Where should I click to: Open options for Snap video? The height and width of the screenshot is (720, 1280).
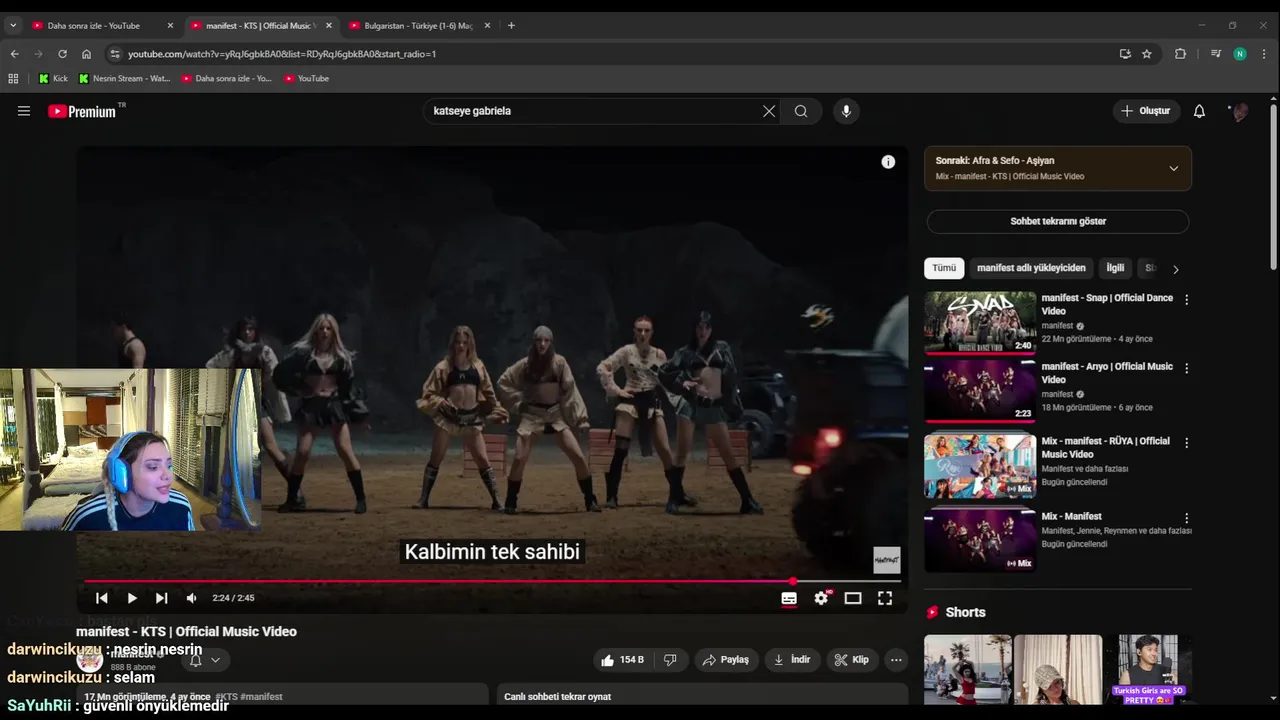click(x=1187, y=299)
